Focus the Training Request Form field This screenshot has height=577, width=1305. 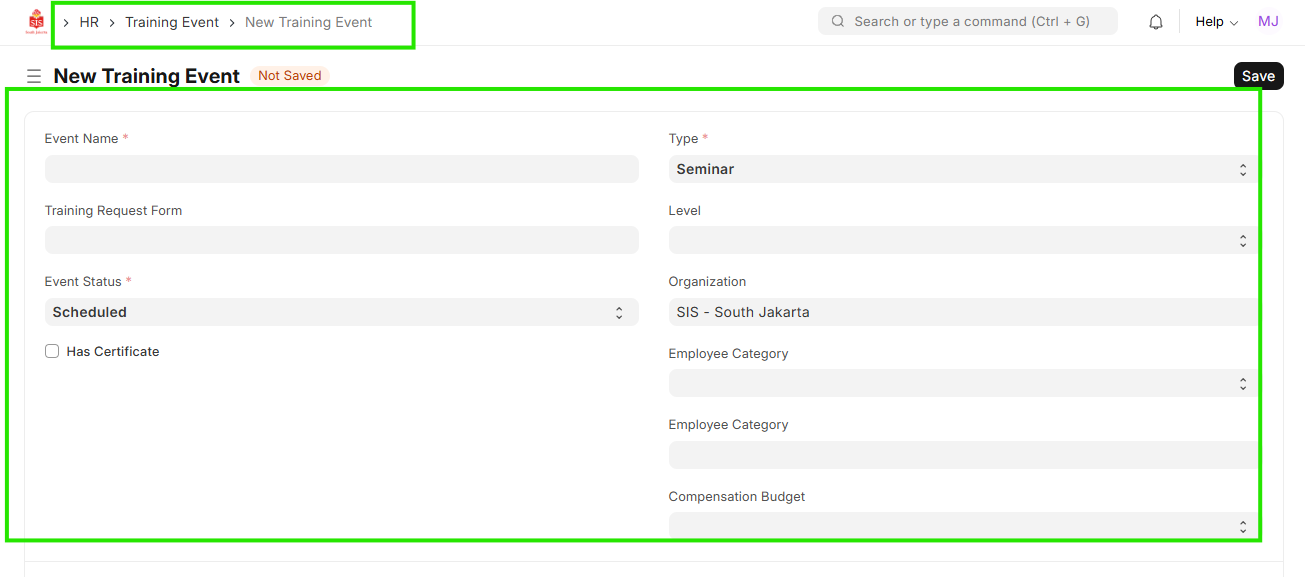click(x=341, y=240)
